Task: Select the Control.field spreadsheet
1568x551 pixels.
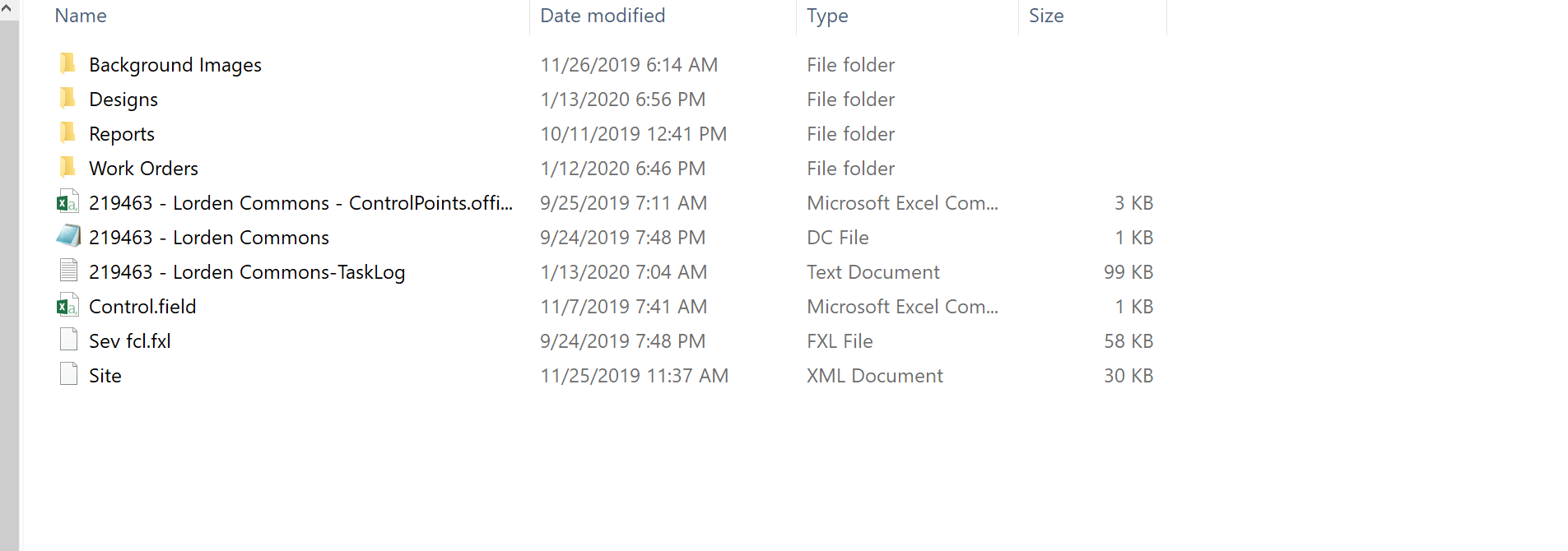Action: tap(142, 306)
